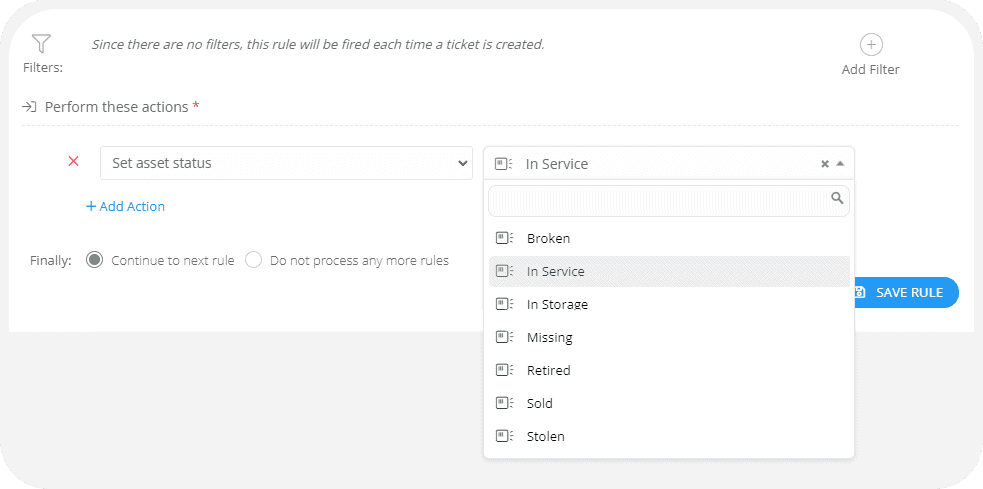Click the icon beside Broken option

pyautogui.click(x=504, y=238)
